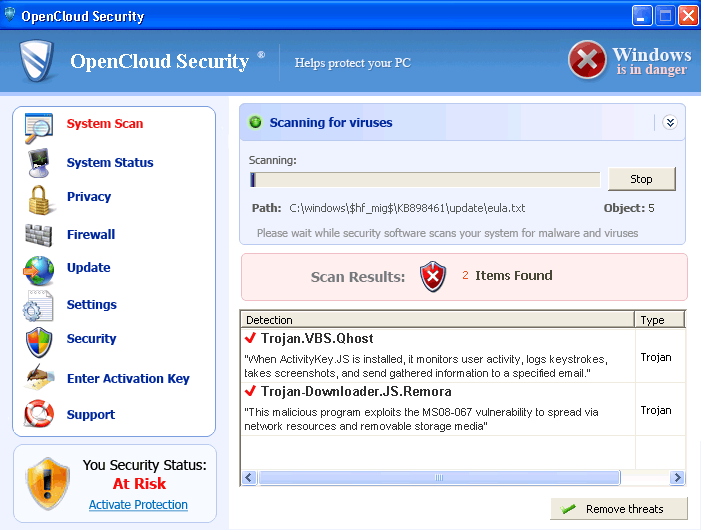Click the Firewall brick wall icon
The height and width of the screenshot is (530, 701).
39,235
